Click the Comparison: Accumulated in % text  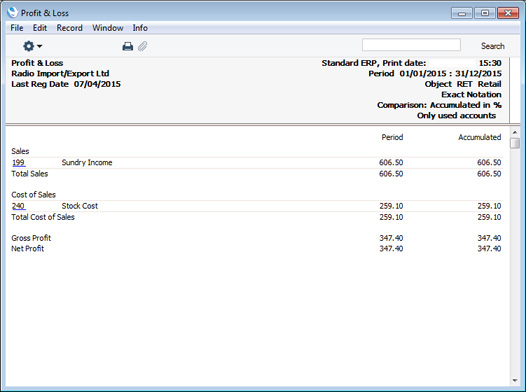[439, 105]
